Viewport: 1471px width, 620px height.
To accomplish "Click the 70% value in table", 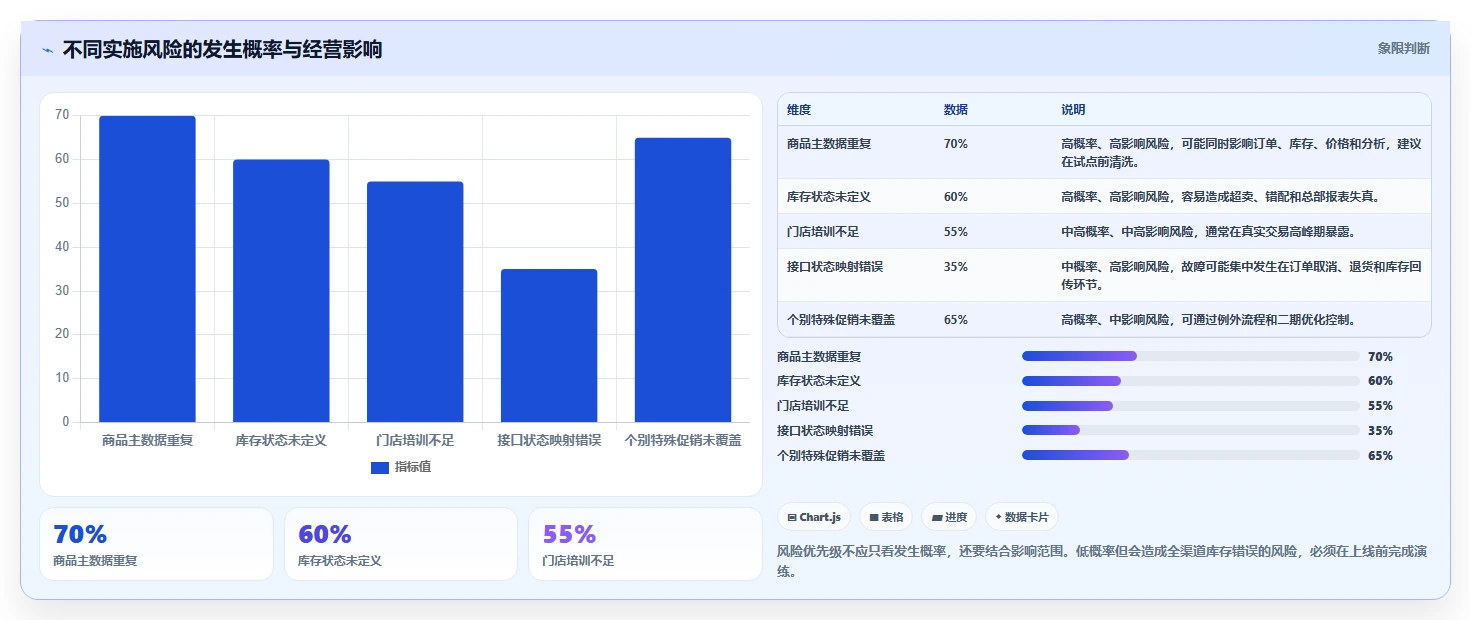I will pyautogui.click(x=956, y=144).
